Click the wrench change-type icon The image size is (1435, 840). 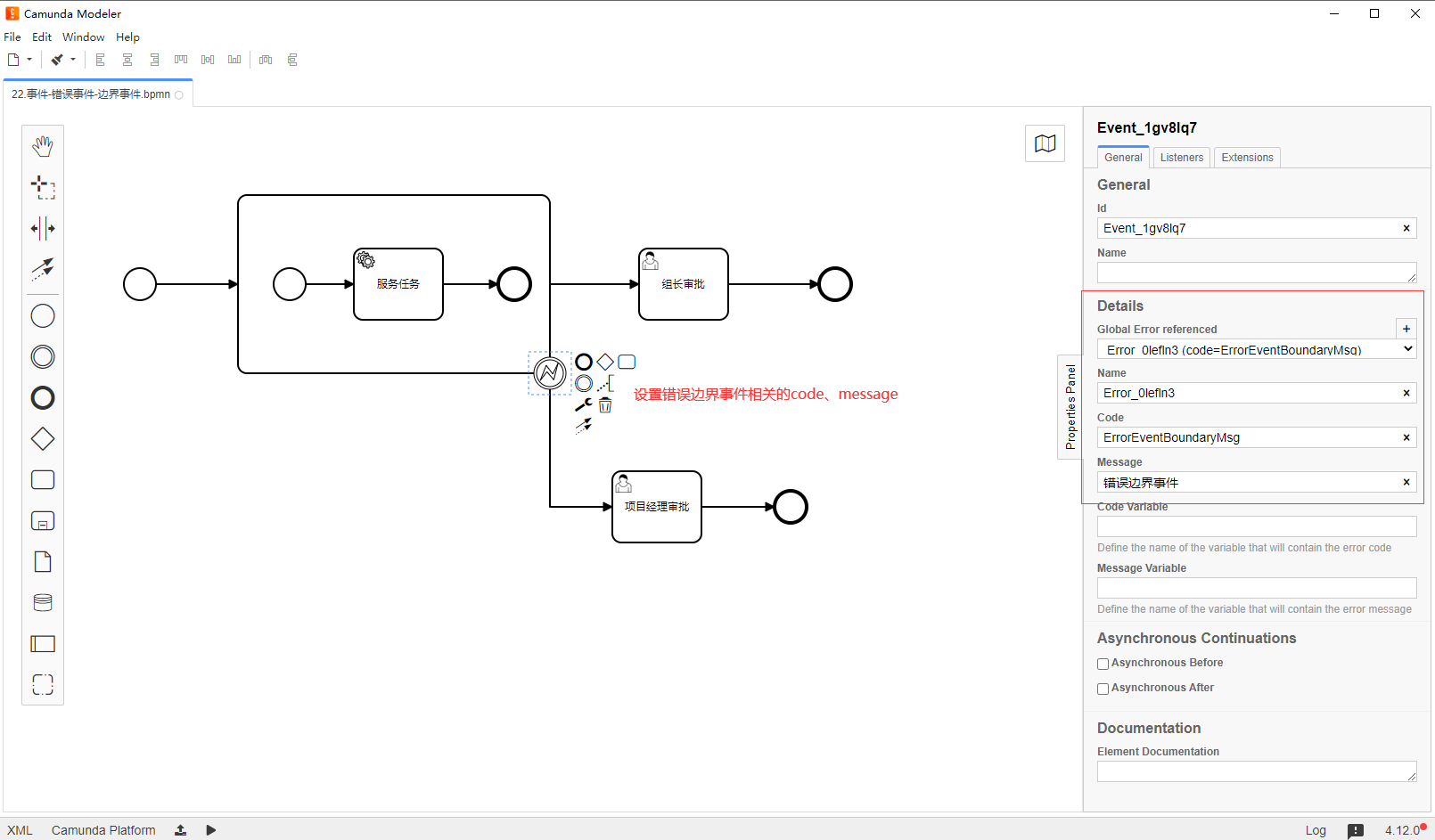584,404
